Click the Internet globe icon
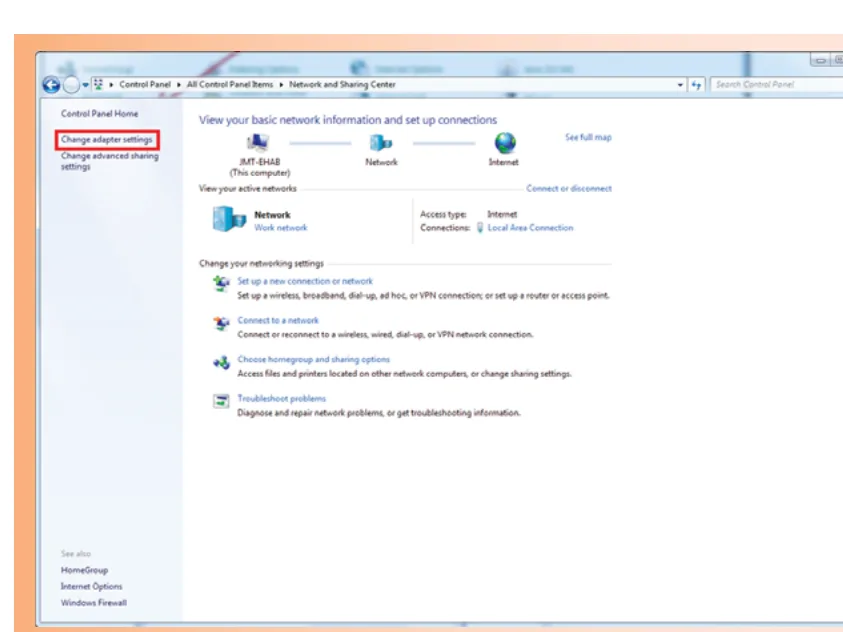 [x=505, y=143]
